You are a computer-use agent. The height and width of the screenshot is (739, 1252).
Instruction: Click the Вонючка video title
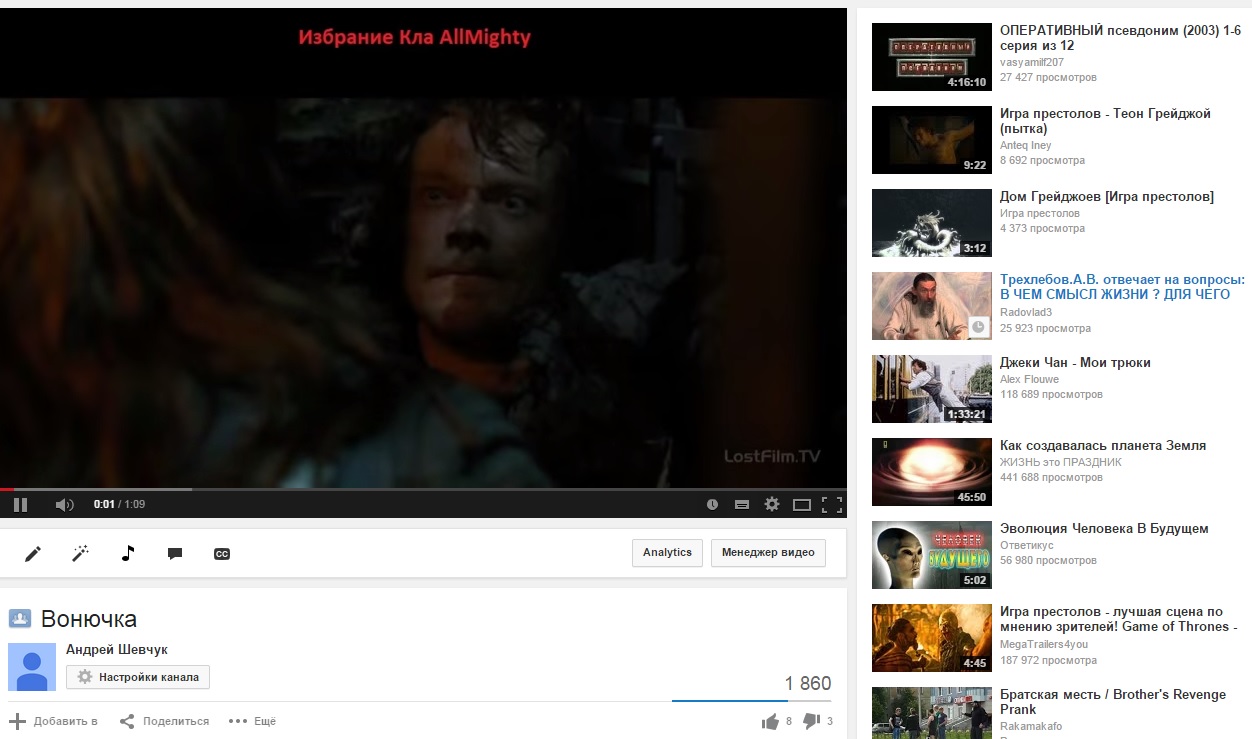coord(89,618)
